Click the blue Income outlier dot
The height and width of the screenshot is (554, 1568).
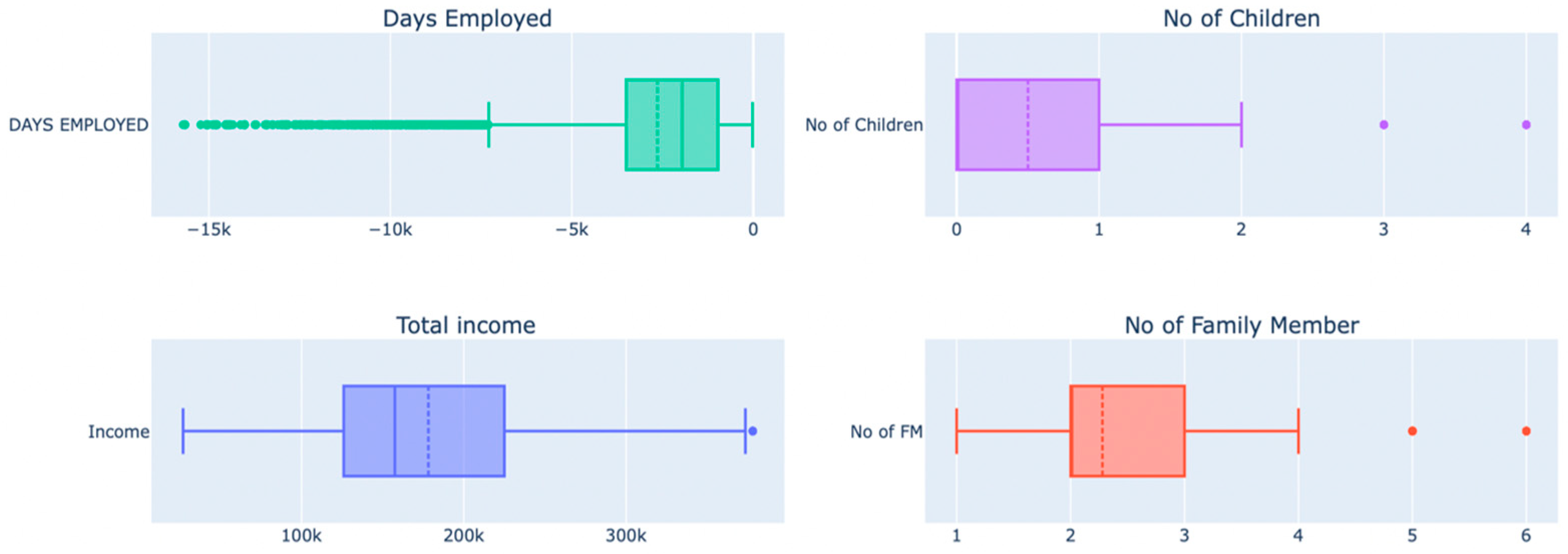tap(753, 431)
